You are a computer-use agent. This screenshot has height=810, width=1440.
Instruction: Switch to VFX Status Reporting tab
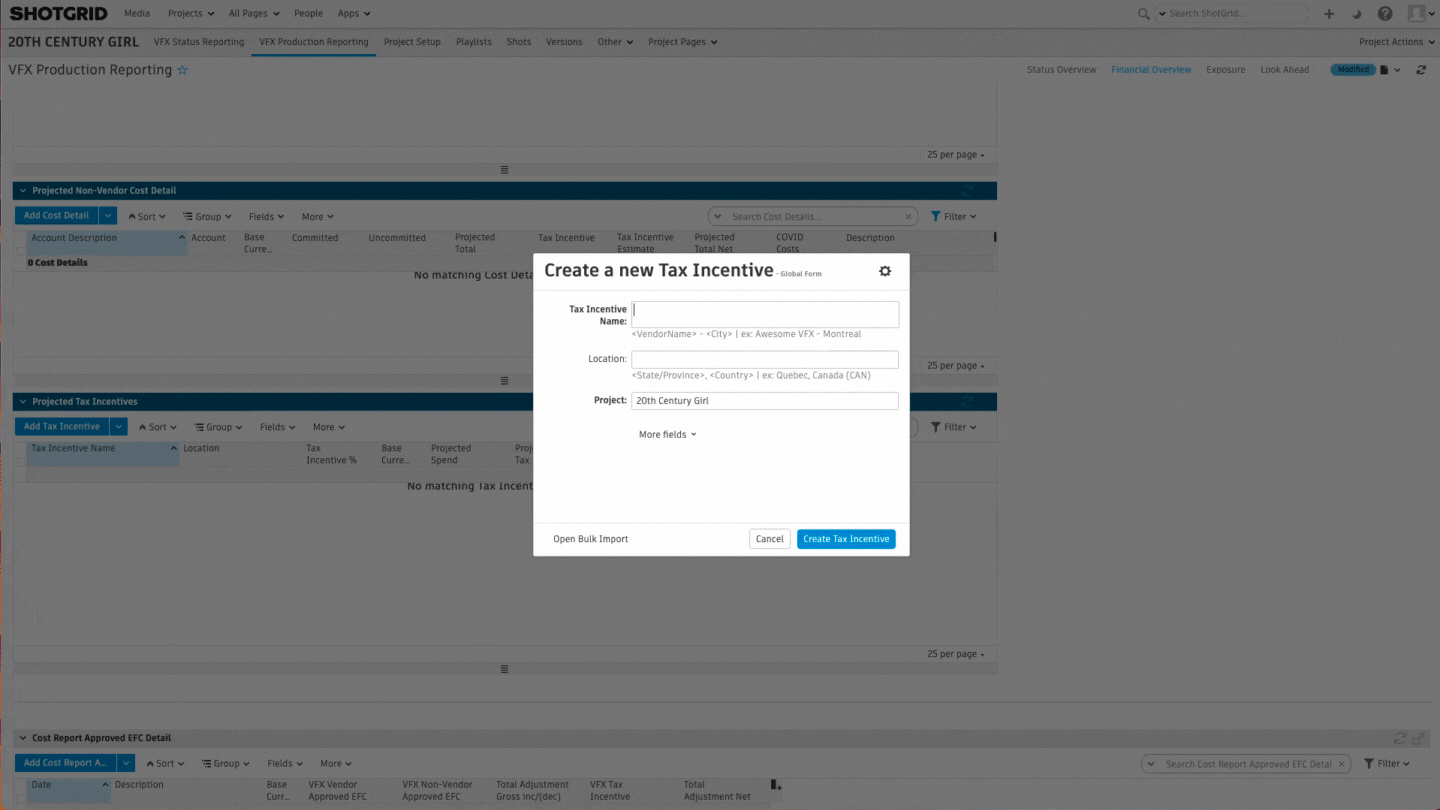tap(199, 42)
